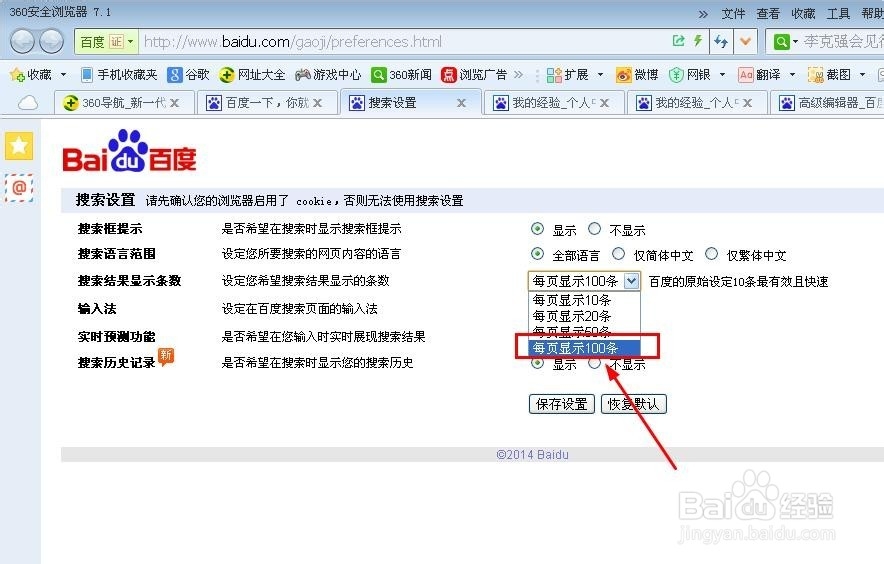The width and height of the screenshot is (884, 564).
Task: Click the 恢复默认 button
Action: 634,404
